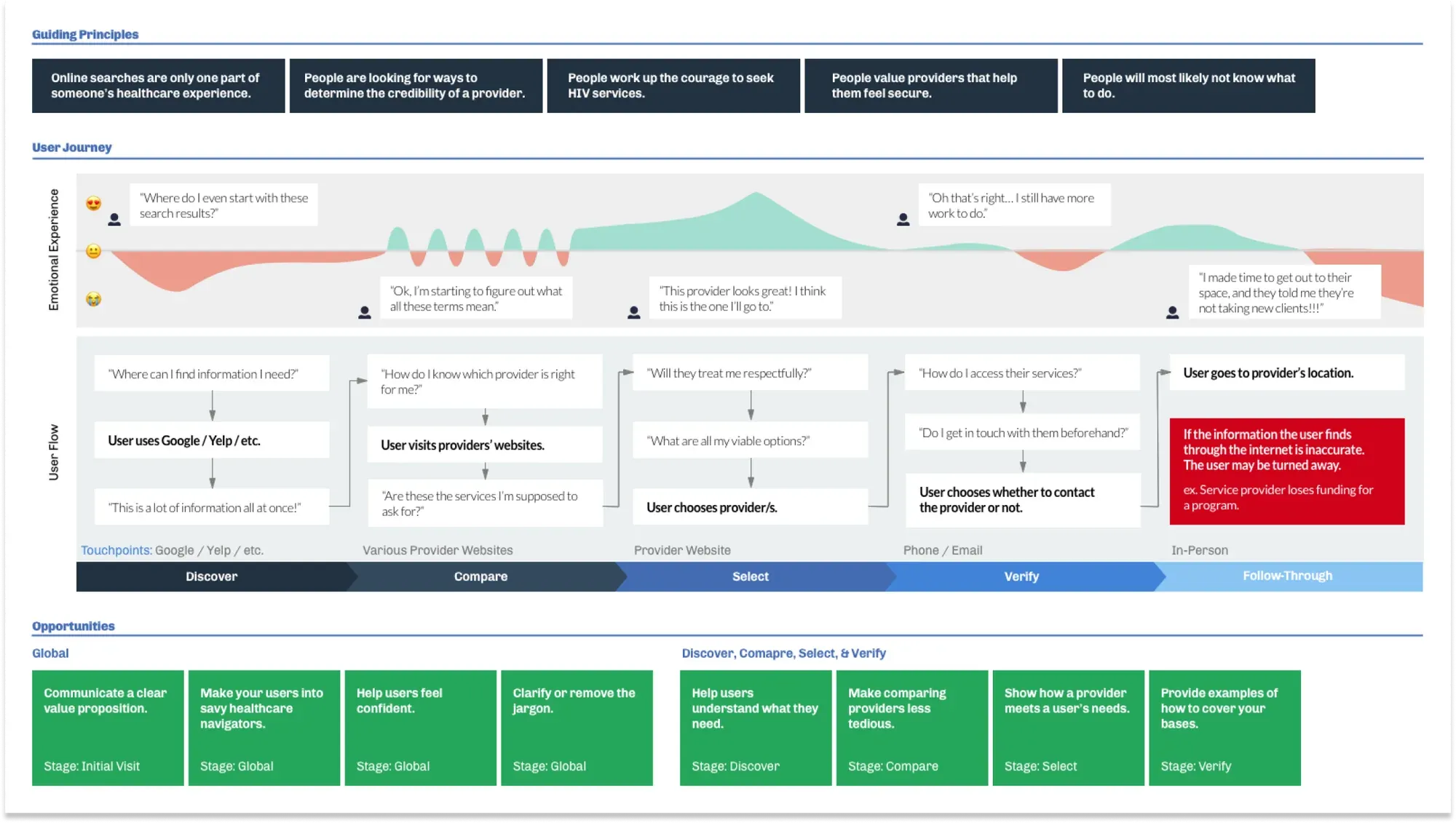Select the Select stage arrow

click(751, 576)
